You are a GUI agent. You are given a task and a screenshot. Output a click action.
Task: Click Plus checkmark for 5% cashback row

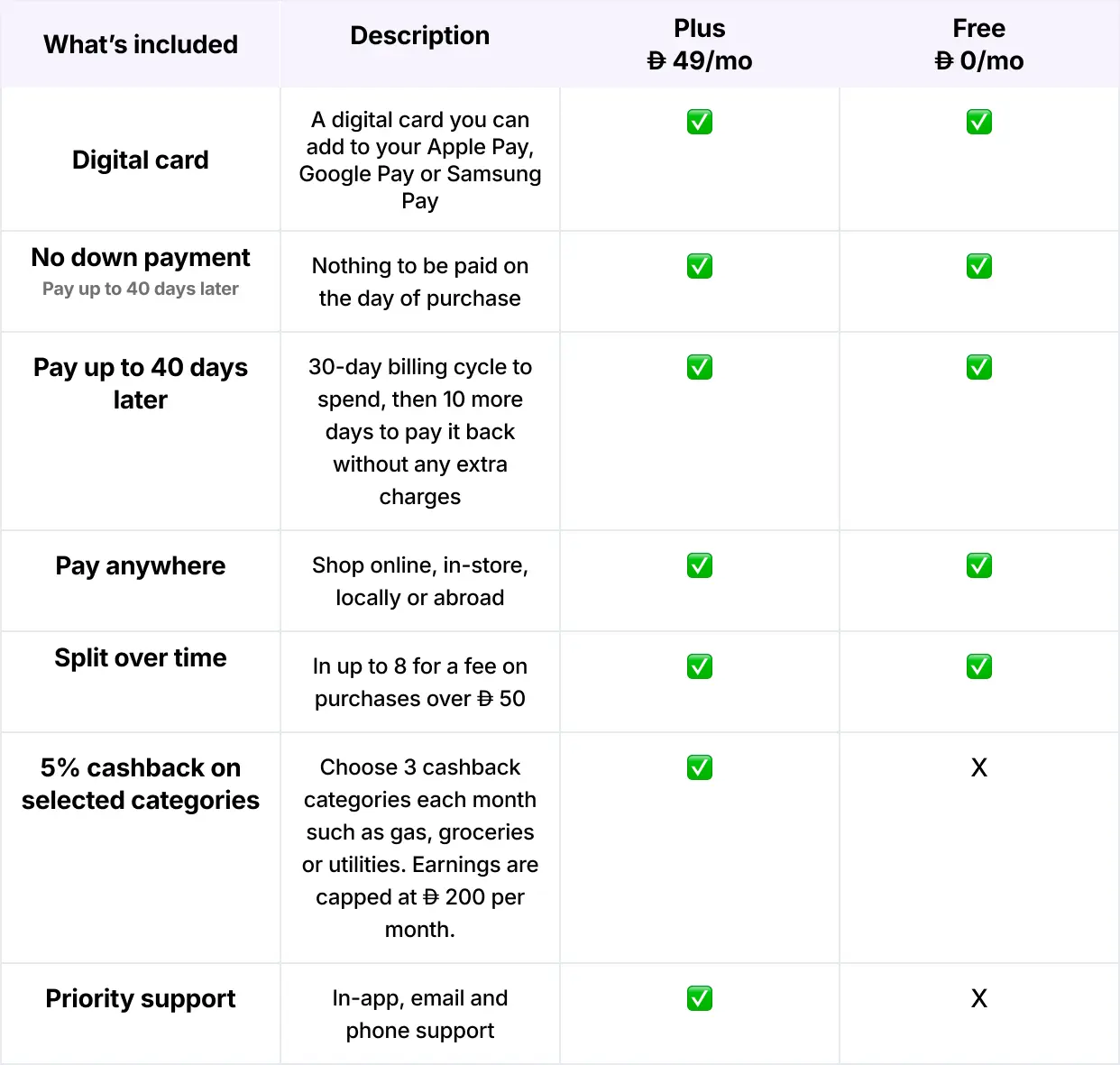[x=700, y=767]
